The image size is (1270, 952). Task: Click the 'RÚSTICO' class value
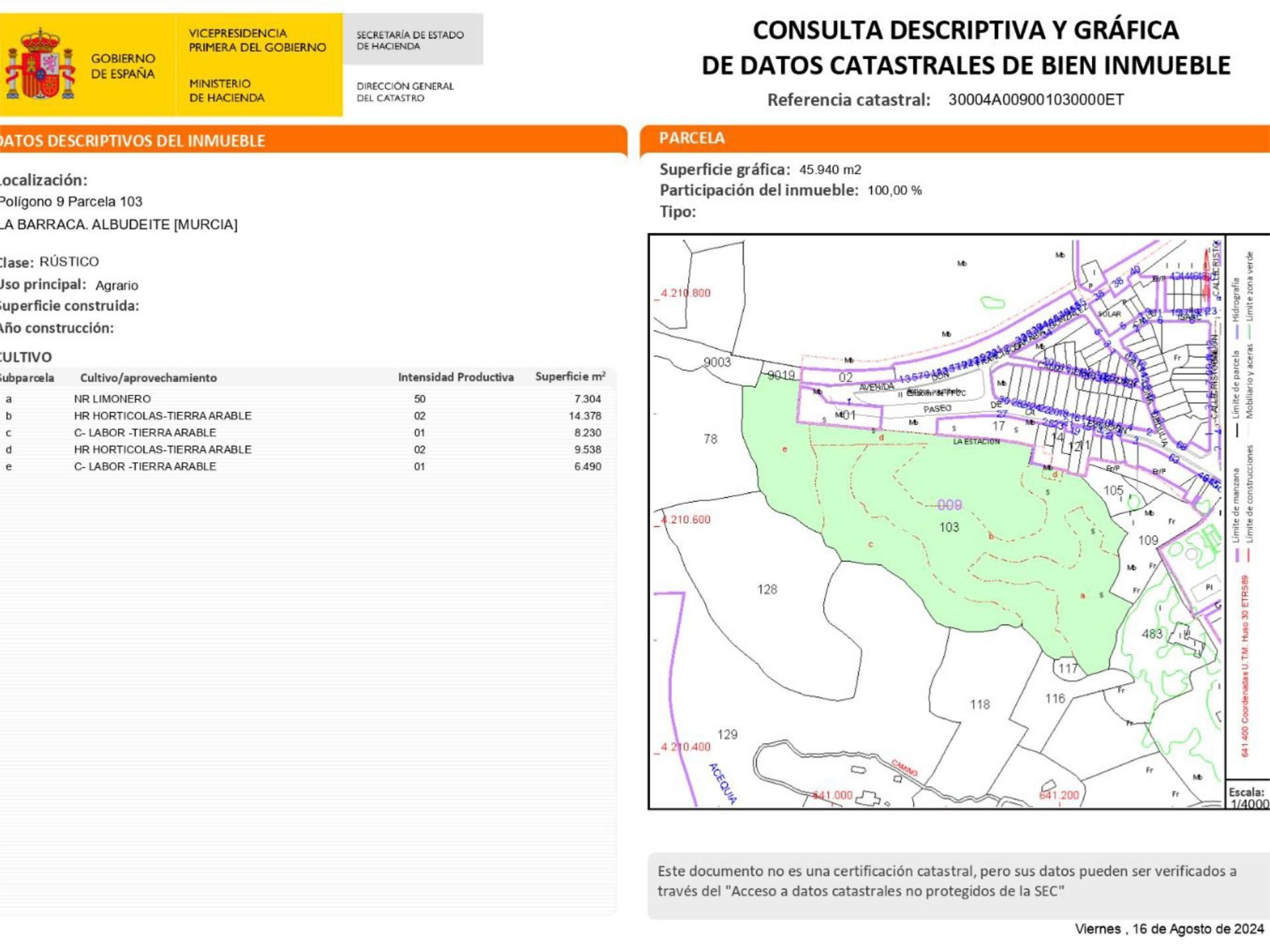(69, 262)
